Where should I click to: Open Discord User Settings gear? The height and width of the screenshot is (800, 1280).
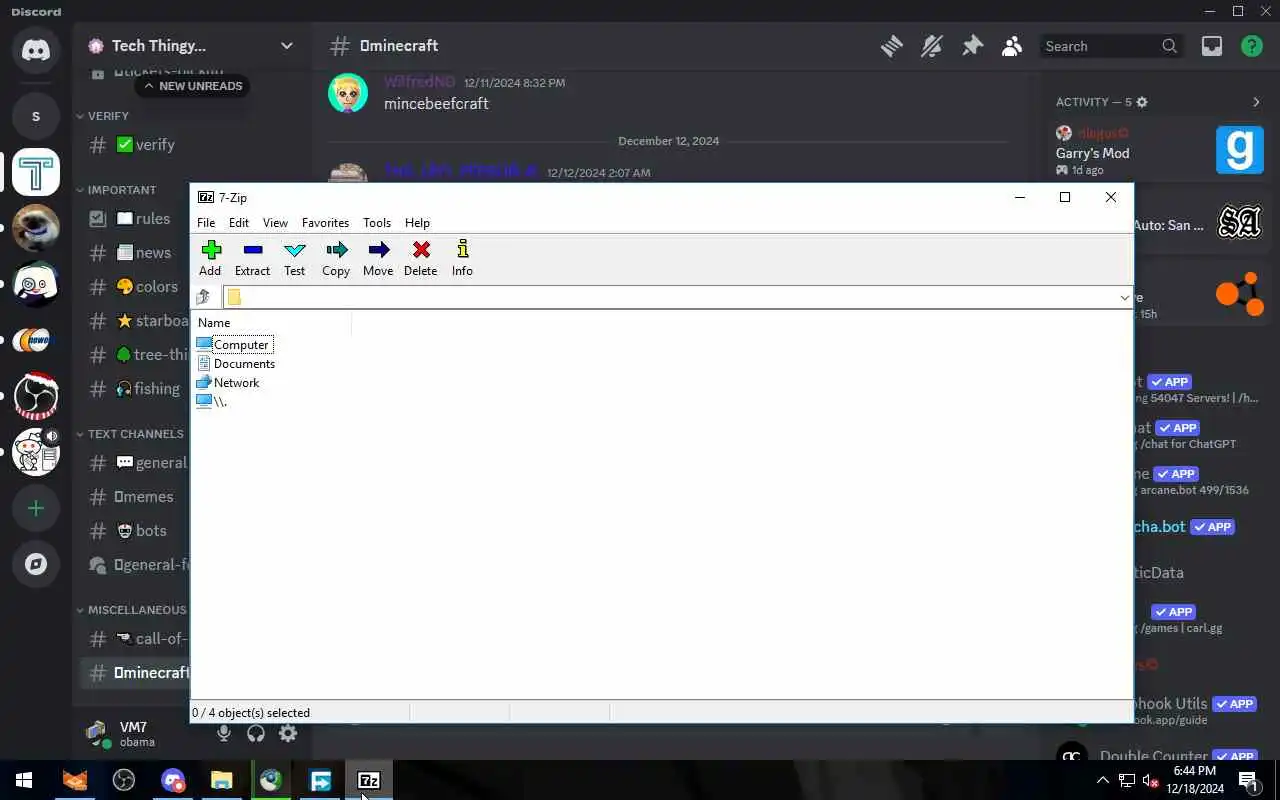(x=288, y=734)
